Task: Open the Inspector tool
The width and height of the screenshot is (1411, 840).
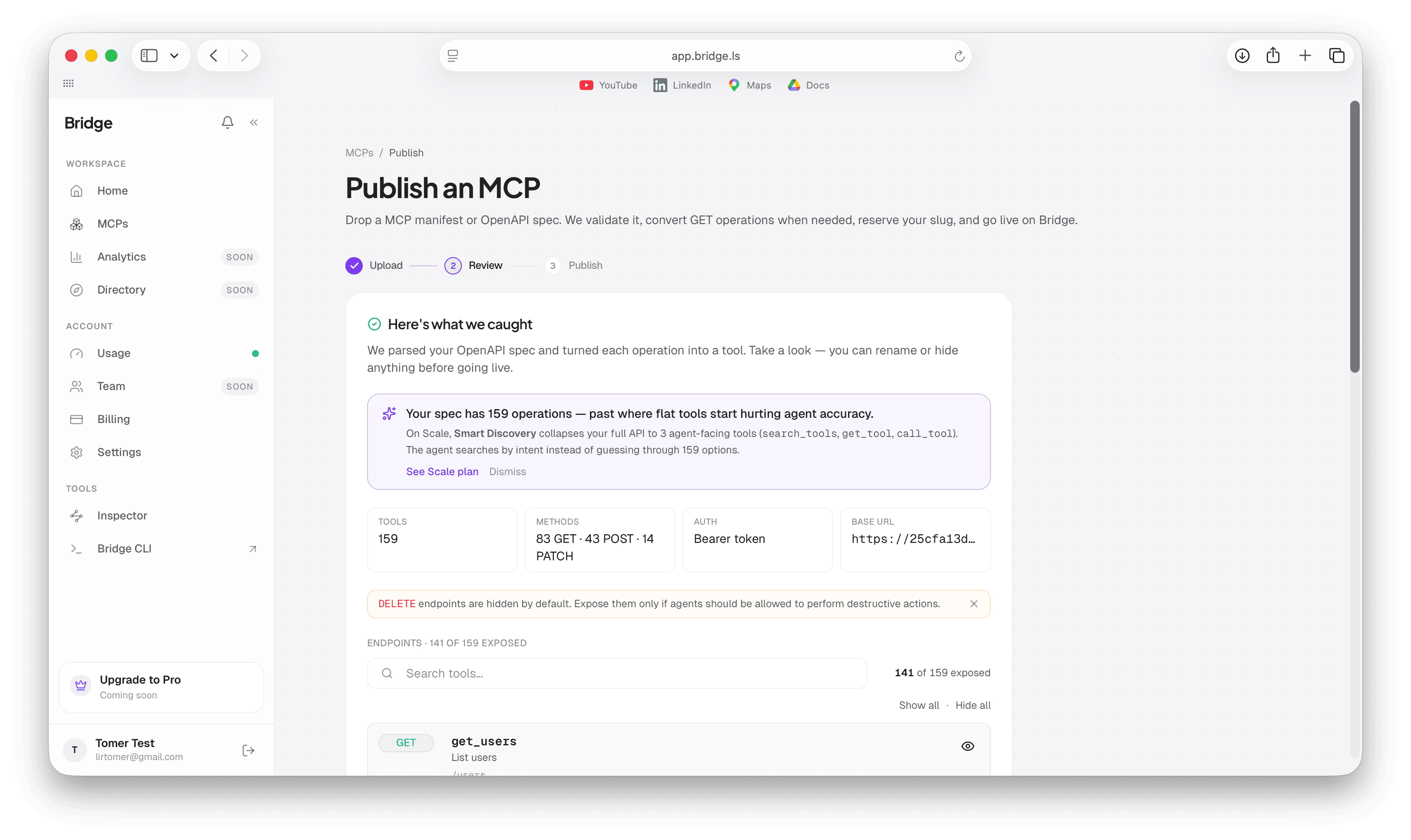Action: coord(161,516)
